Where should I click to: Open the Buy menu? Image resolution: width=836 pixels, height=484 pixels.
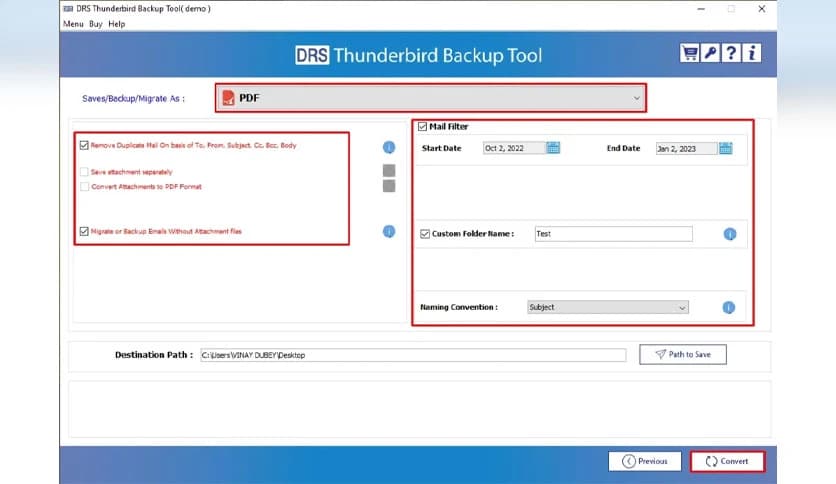(95, 24)
